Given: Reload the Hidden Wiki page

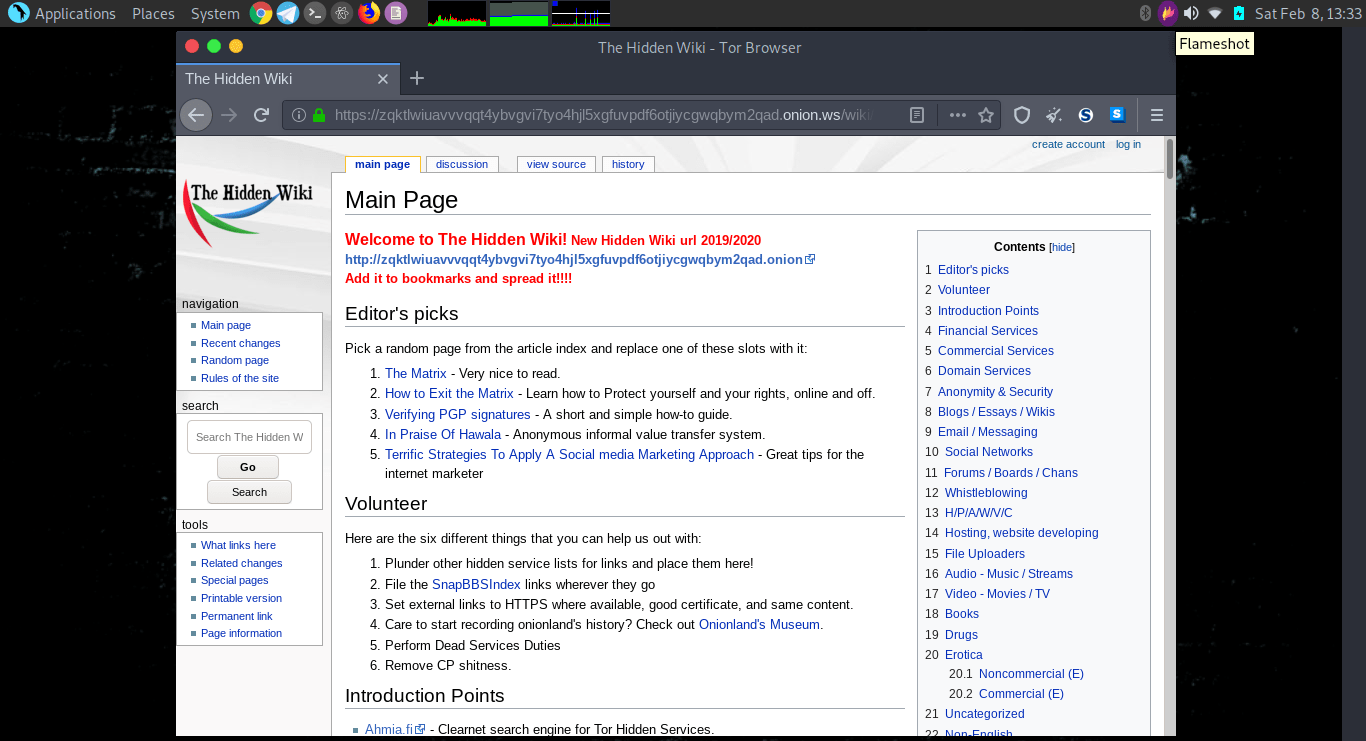Looking at the screenshot, I should pyautogui.click(x=261, y=115).
